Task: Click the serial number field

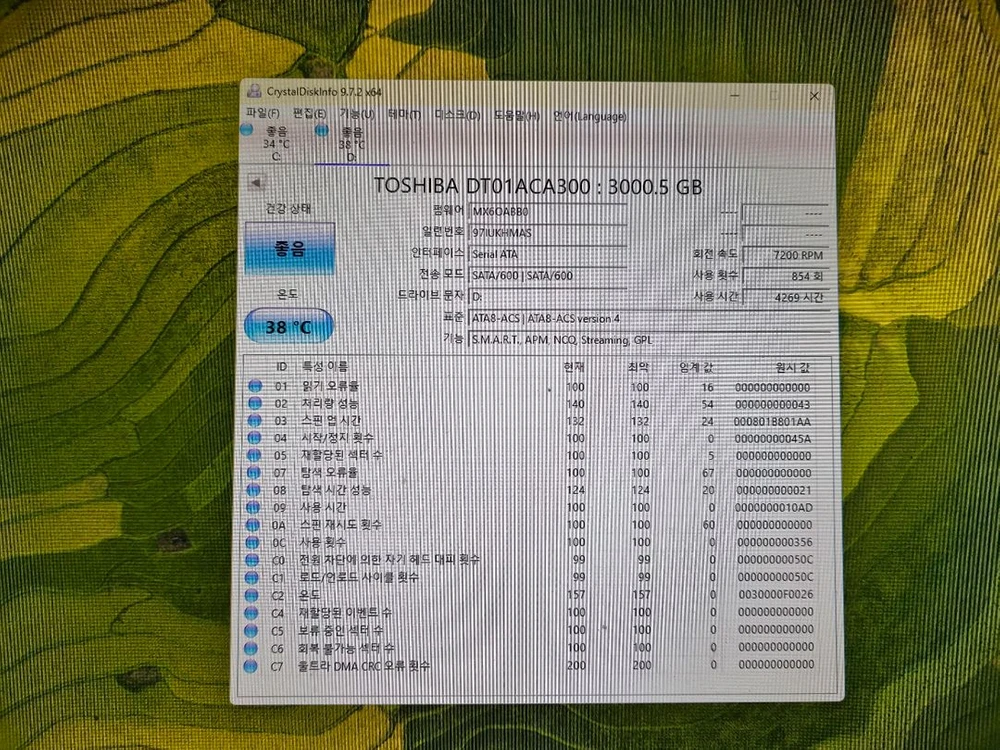Action: [547, 233]
